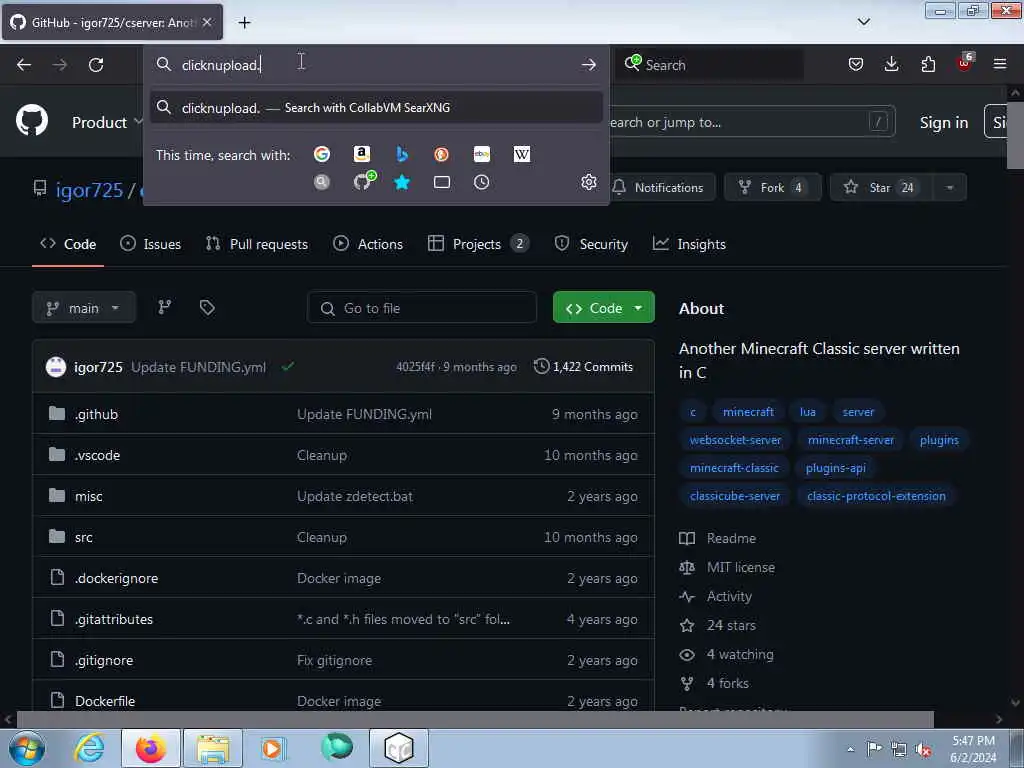Image resolution: width=1024 pixels, height=768 pixels.
Task: Open the Firefox downloads panel
Action: (891, 64)
